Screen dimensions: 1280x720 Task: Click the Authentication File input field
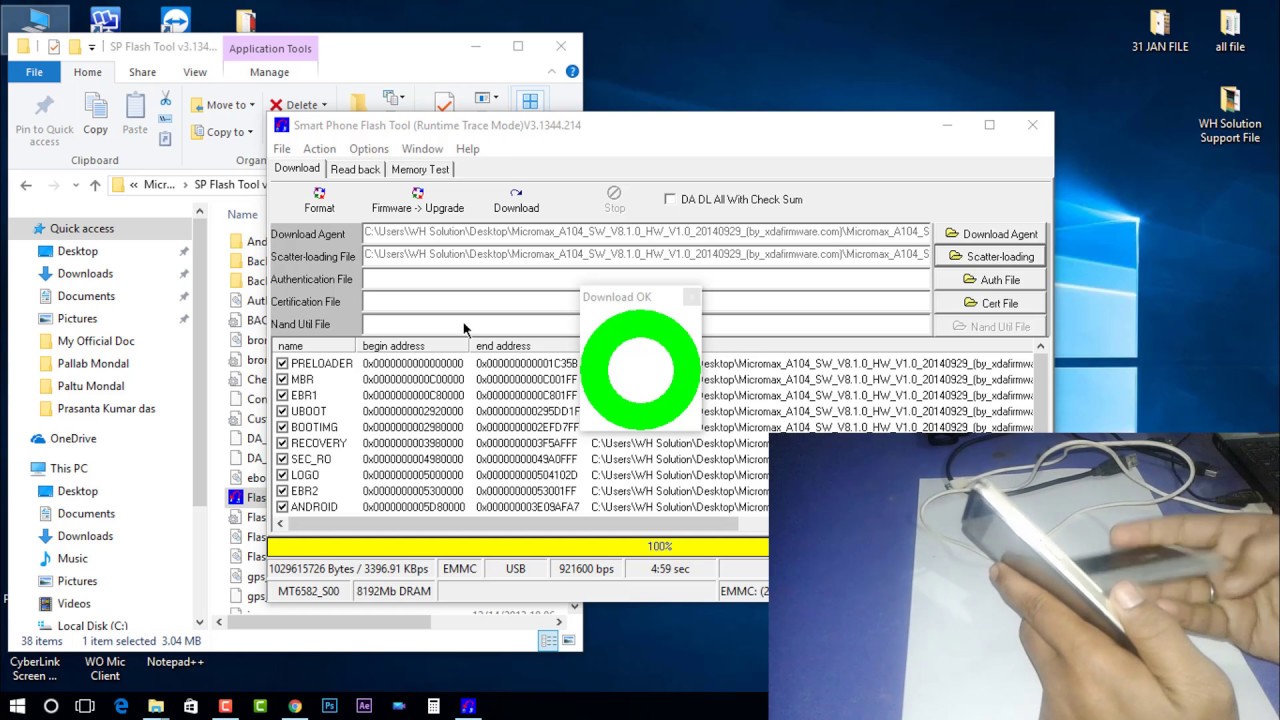pyautogui.click(x=646, y=279)
